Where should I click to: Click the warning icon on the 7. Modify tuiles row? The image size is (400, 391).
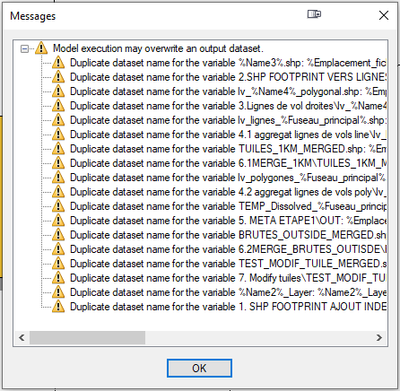point(58,278)
